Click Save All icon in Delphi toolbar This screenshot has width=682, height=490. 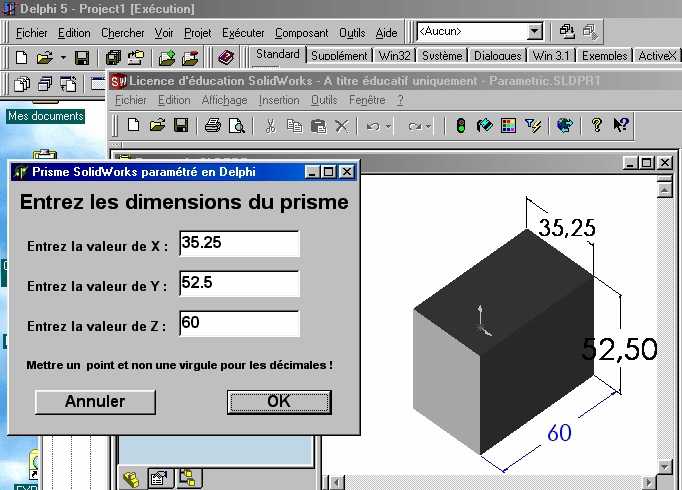coord(113,57)
